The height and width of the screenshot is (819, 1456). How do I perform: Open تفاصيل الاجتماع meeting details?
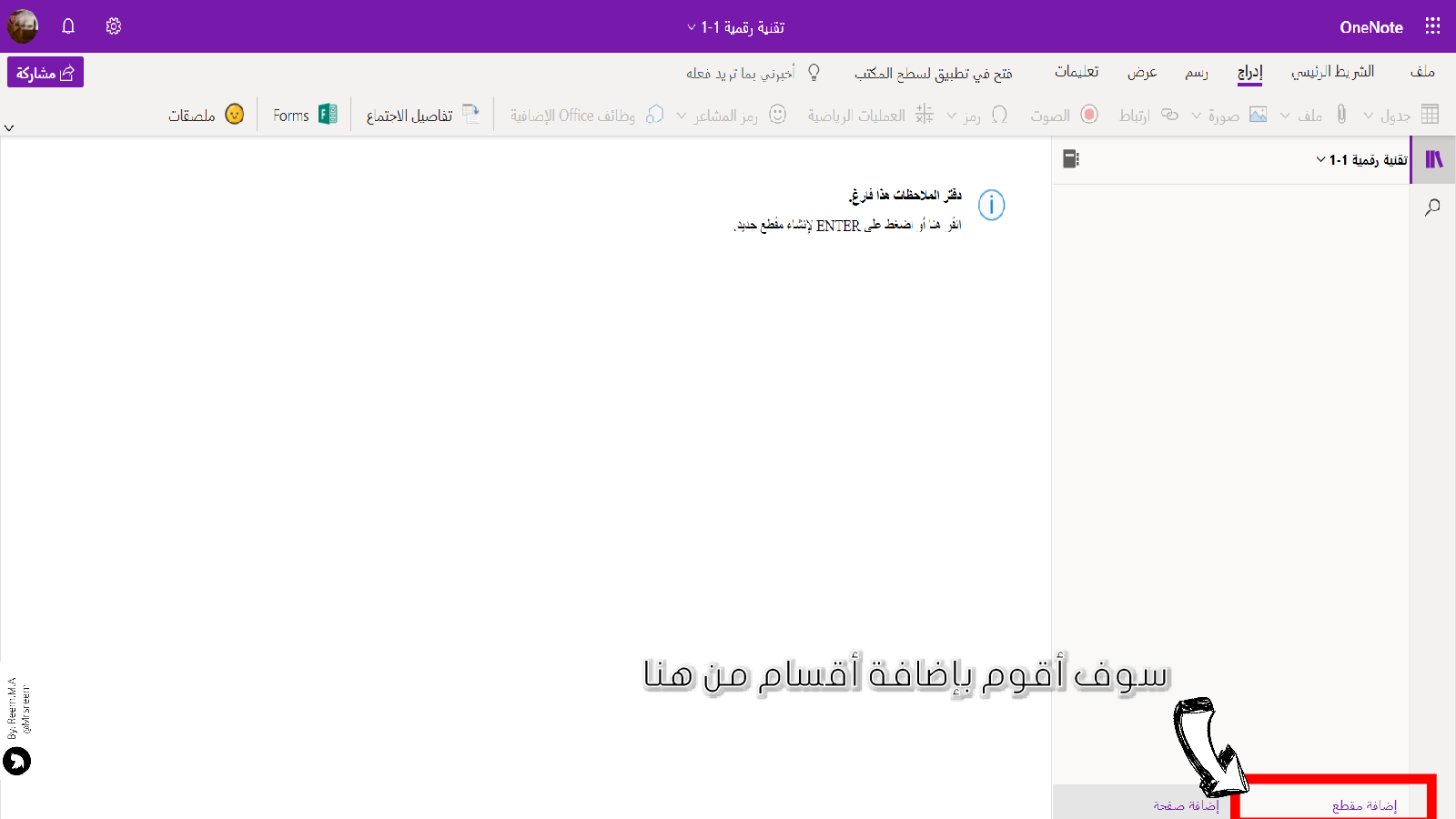(422, 116)
